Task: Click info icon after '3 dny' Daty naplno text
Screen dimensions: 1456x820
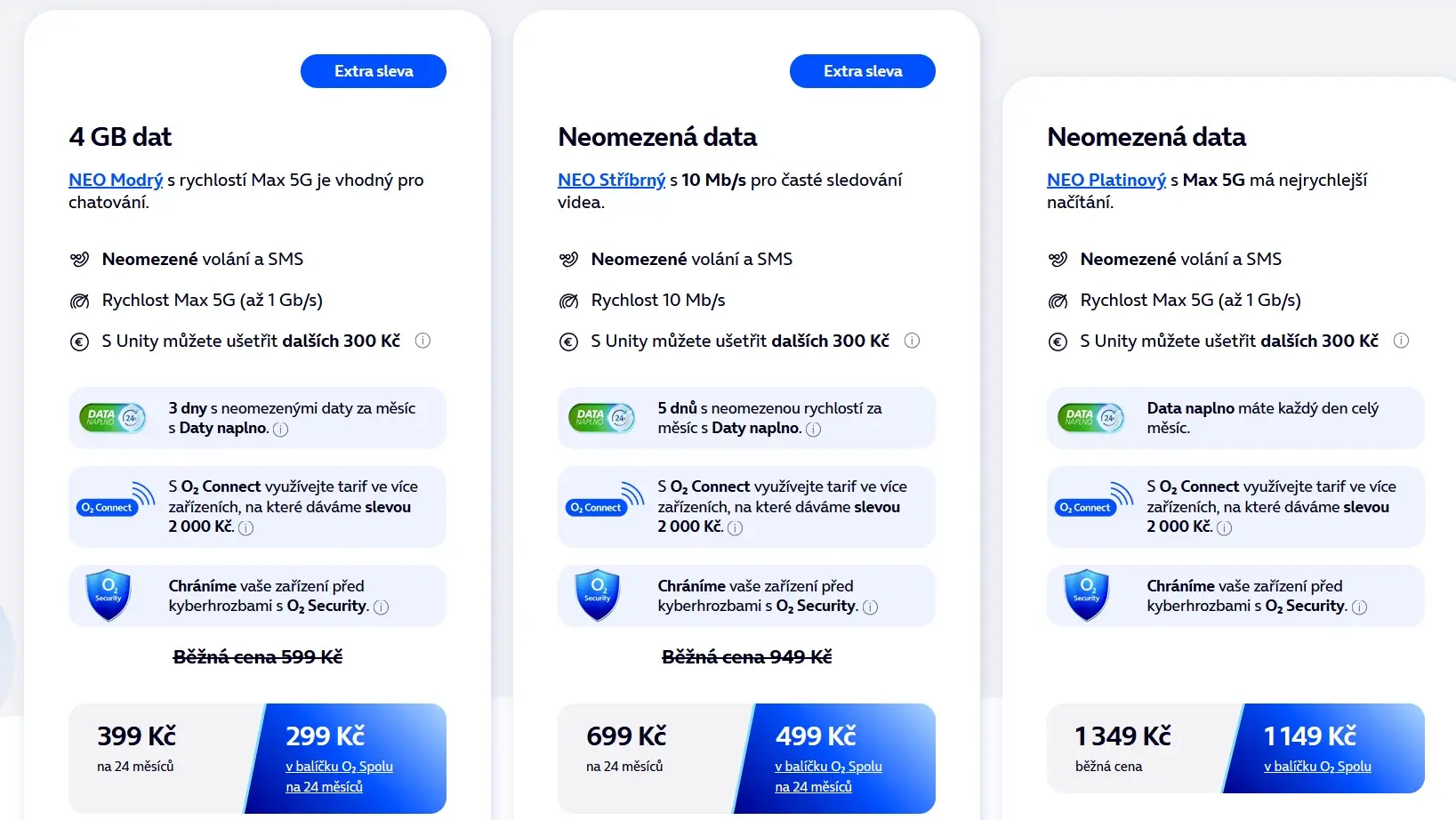Action: coord(281,430)
